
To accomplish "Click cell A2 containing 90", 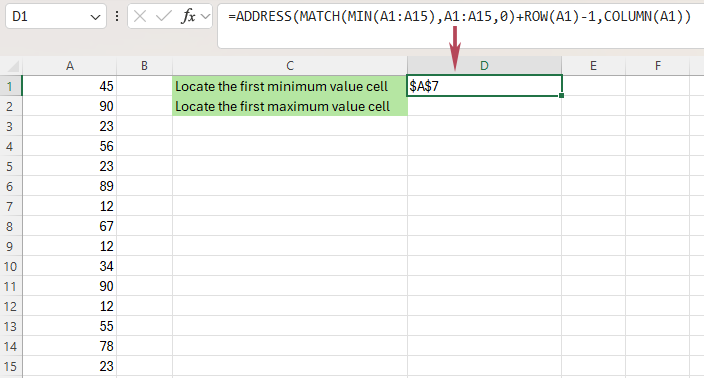I will [x=70, y=106].
